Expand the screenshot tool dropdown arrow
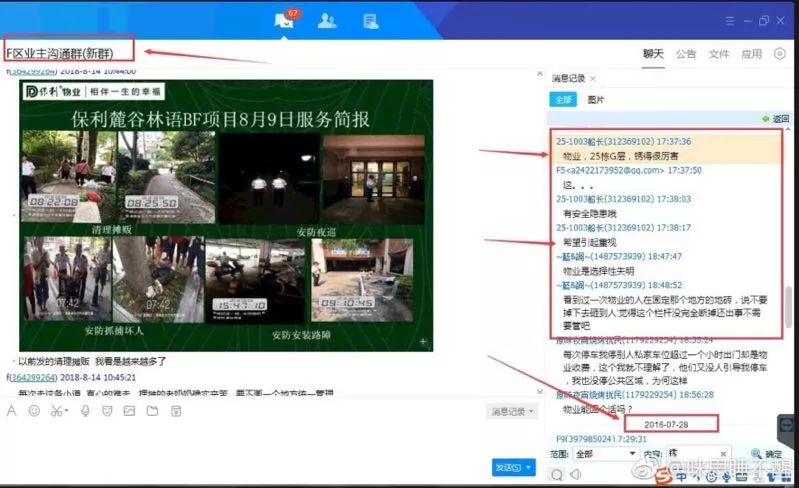The width and height of the screenshot is (799, 488). point(66,411)
